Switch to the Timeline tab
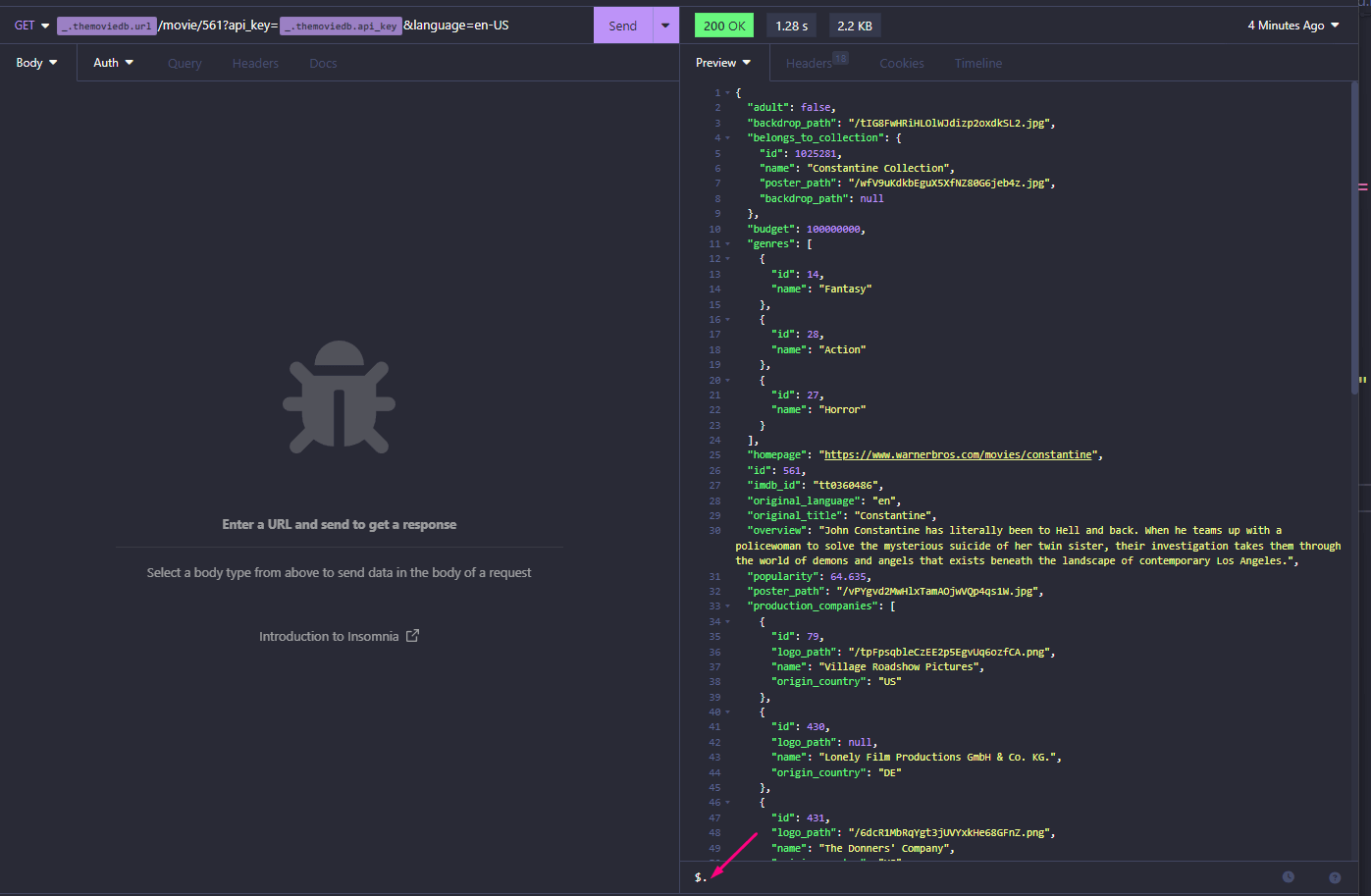The height and width of the screenshot is (896, 1371). point(978,64)
